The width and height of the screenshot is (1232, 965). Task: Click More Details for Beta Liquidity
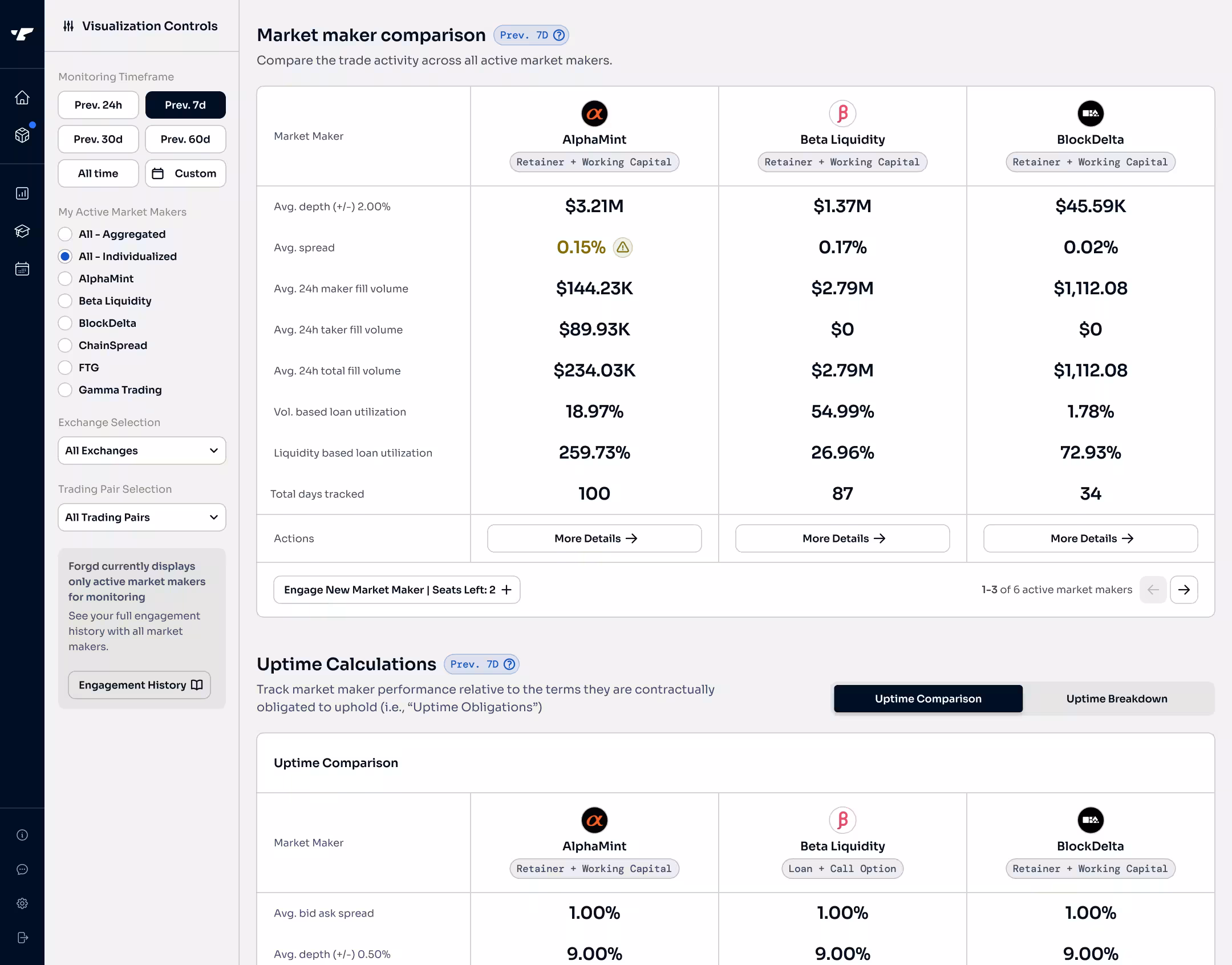coord(842,538)
